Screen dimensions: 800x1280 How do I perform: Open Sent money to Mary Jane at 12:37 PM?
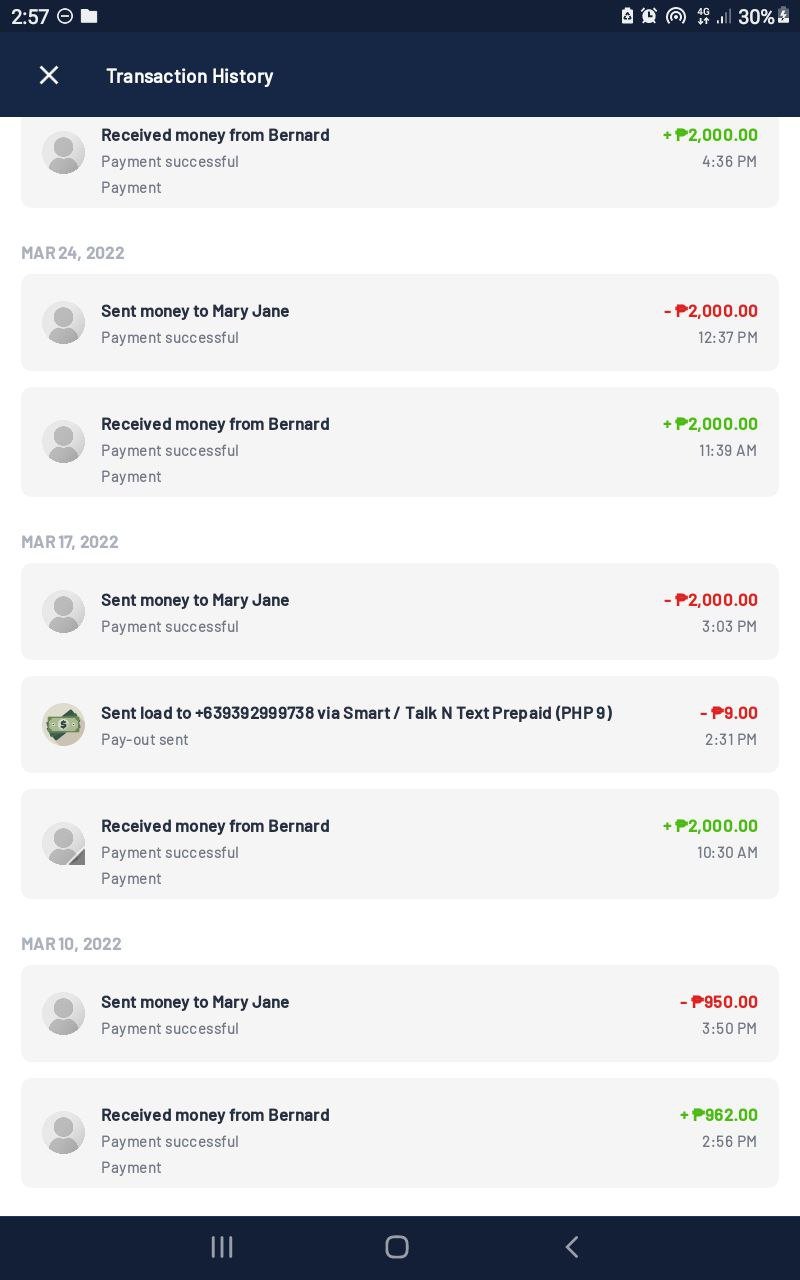[x=400, y=322]
